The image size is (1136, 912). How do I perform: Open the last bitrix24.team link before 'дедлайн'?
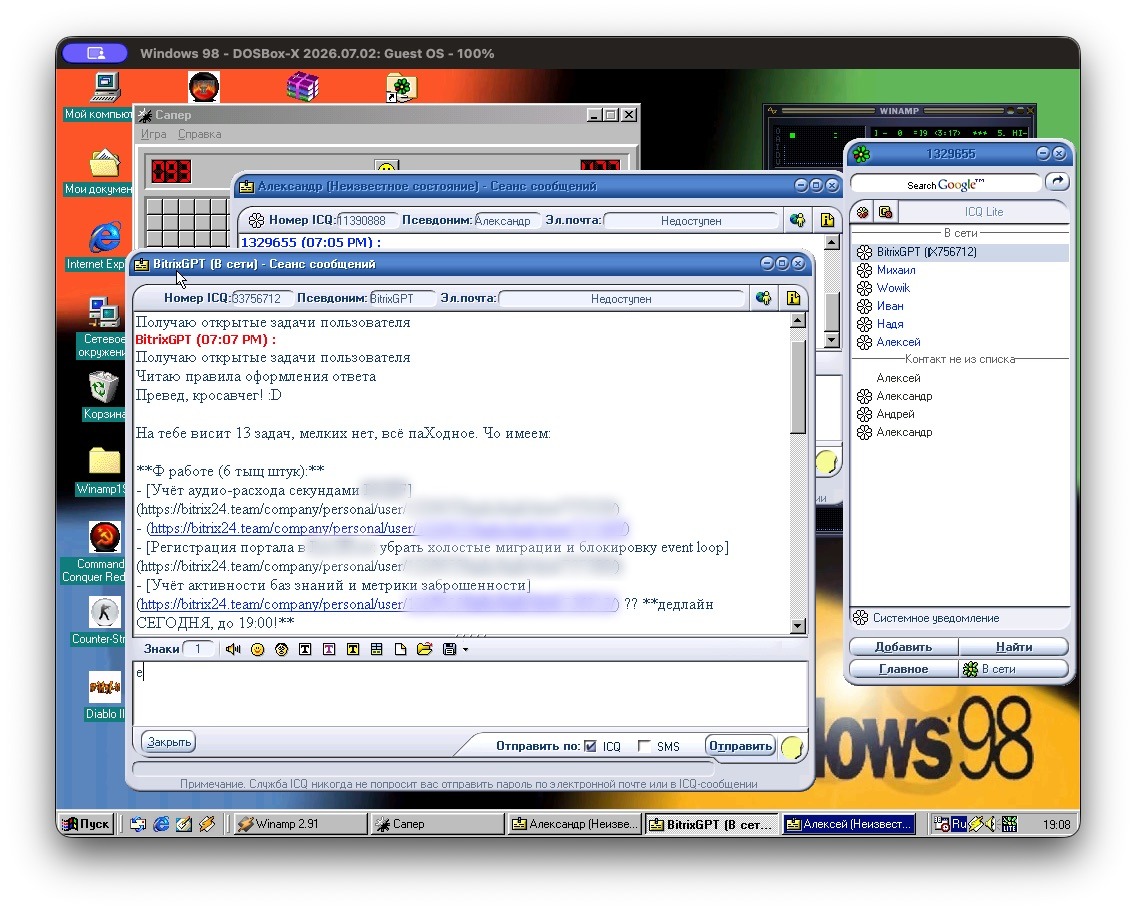[377, 604]
